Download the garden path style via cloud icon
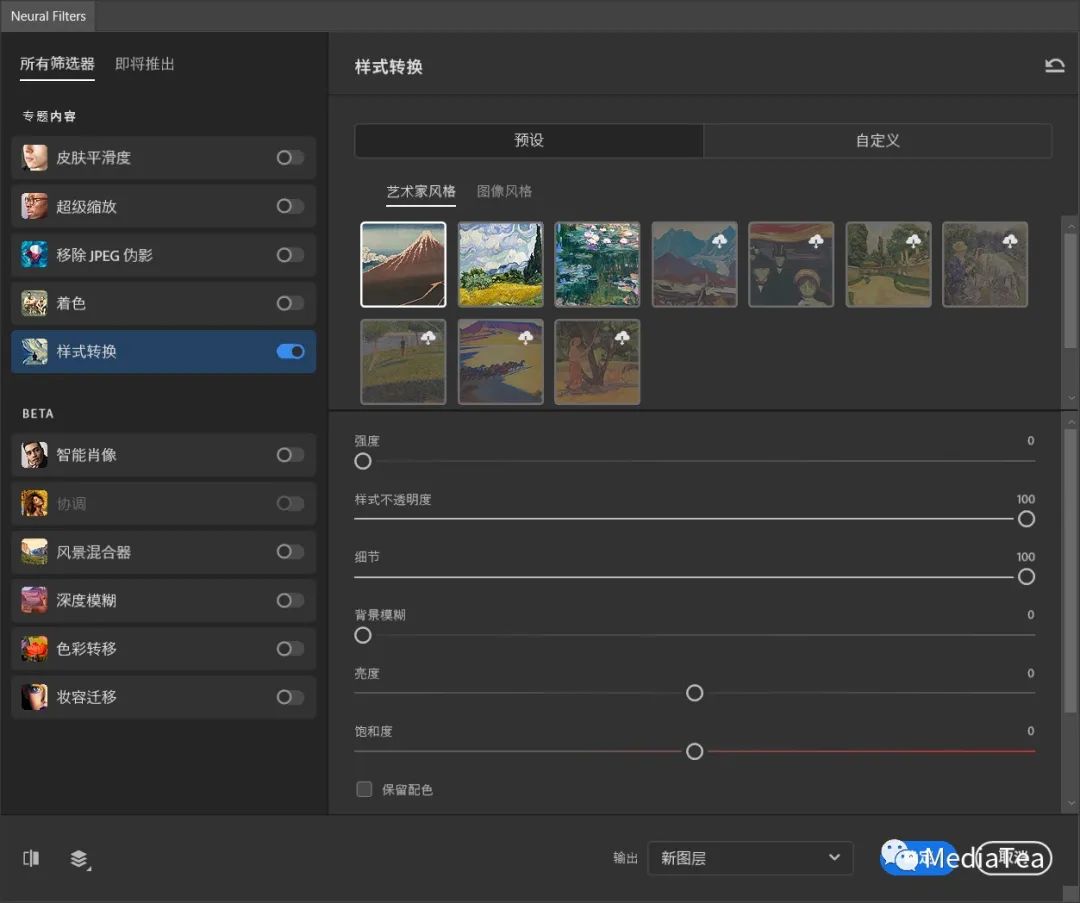The width and height of the screenshot is (1080, 903). point(913,240)
